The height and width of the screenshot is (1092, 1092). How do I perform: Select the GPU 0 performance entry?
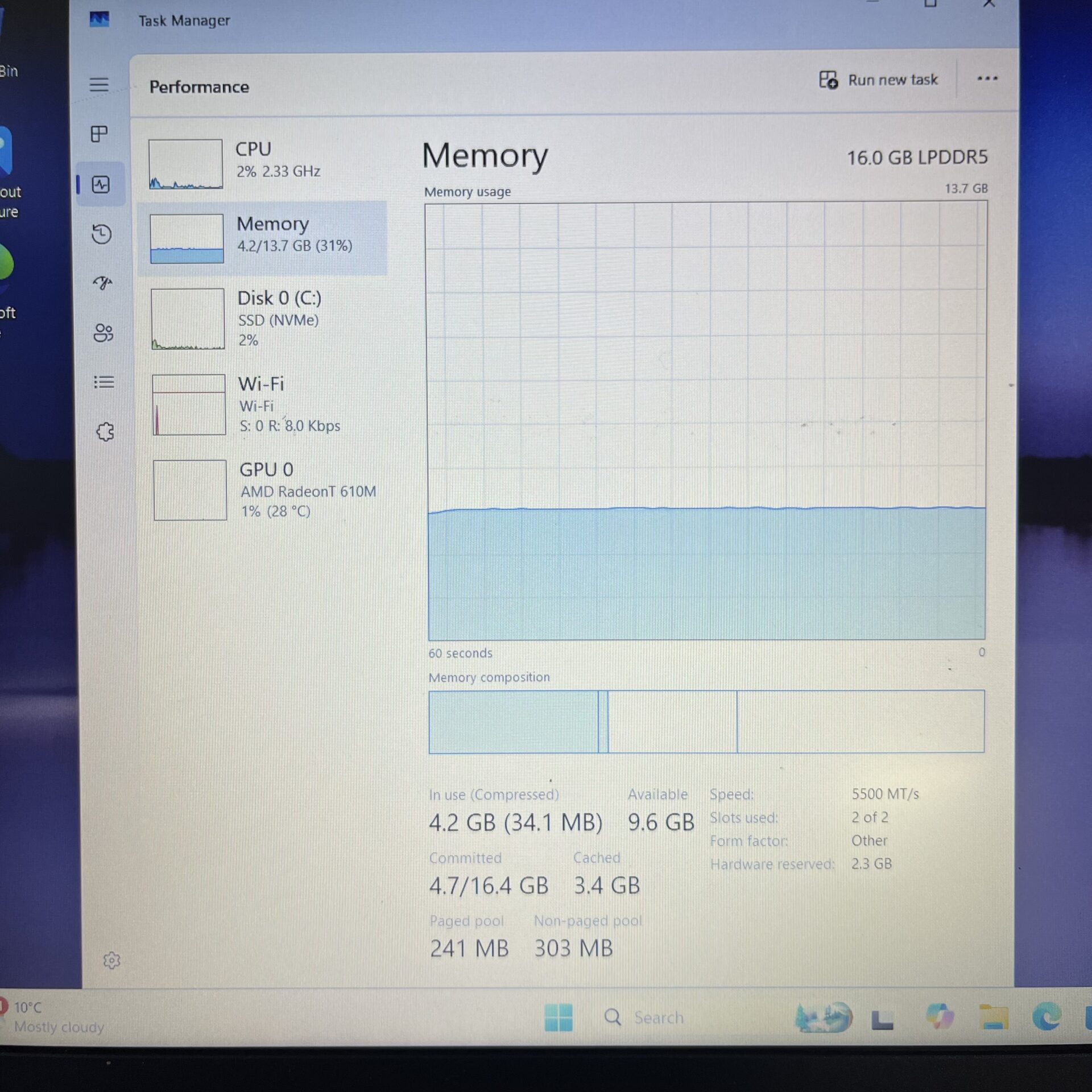(x=266, y=490)
